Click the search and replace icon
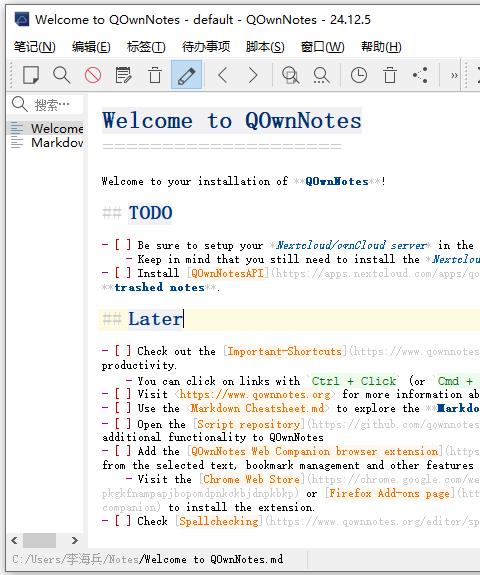 click(321, 75)
